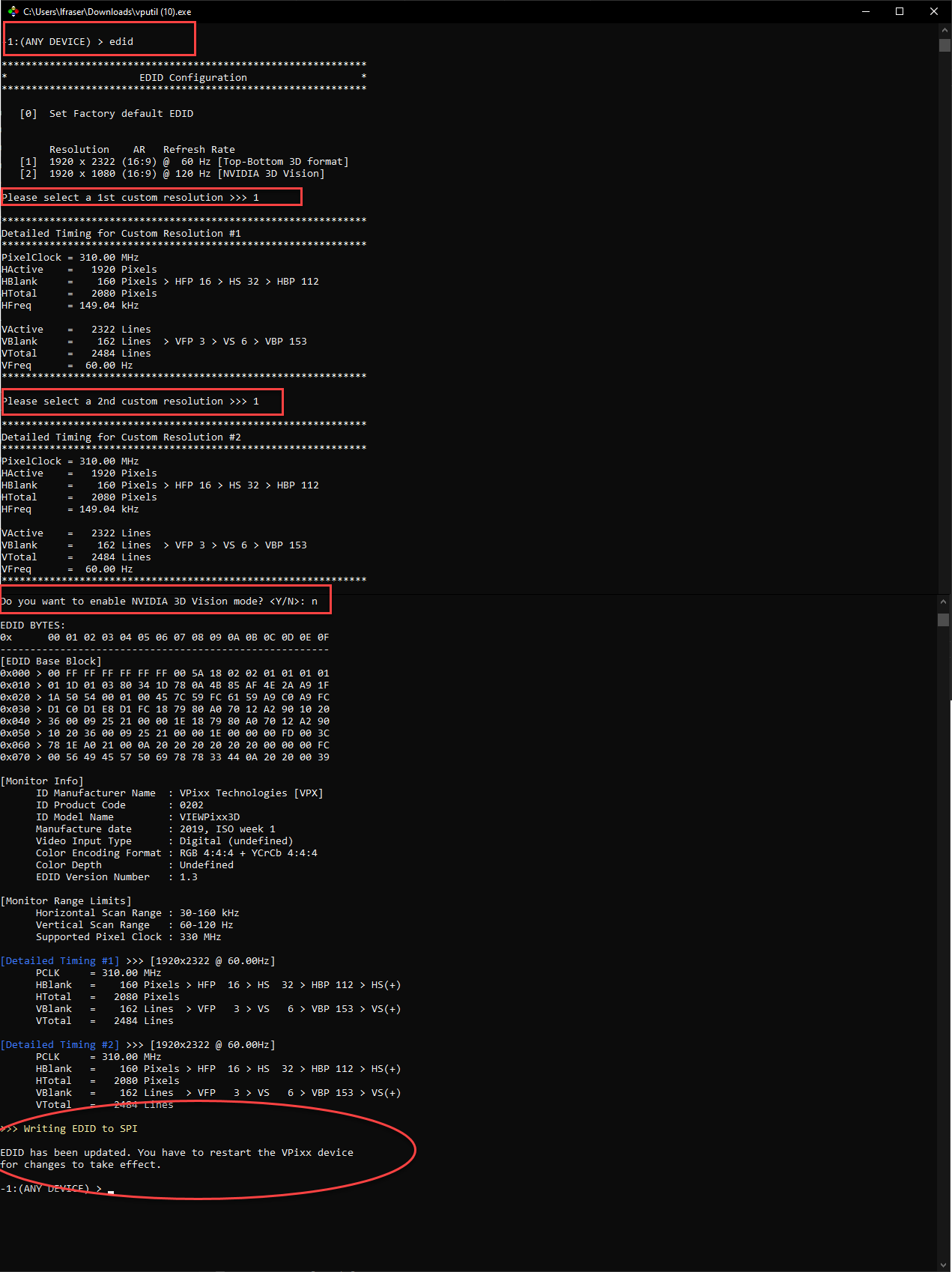Click the '[Monitor Range Limits]' section heading
Viewport: 952px width, 1272px height.
pos(66,901)
